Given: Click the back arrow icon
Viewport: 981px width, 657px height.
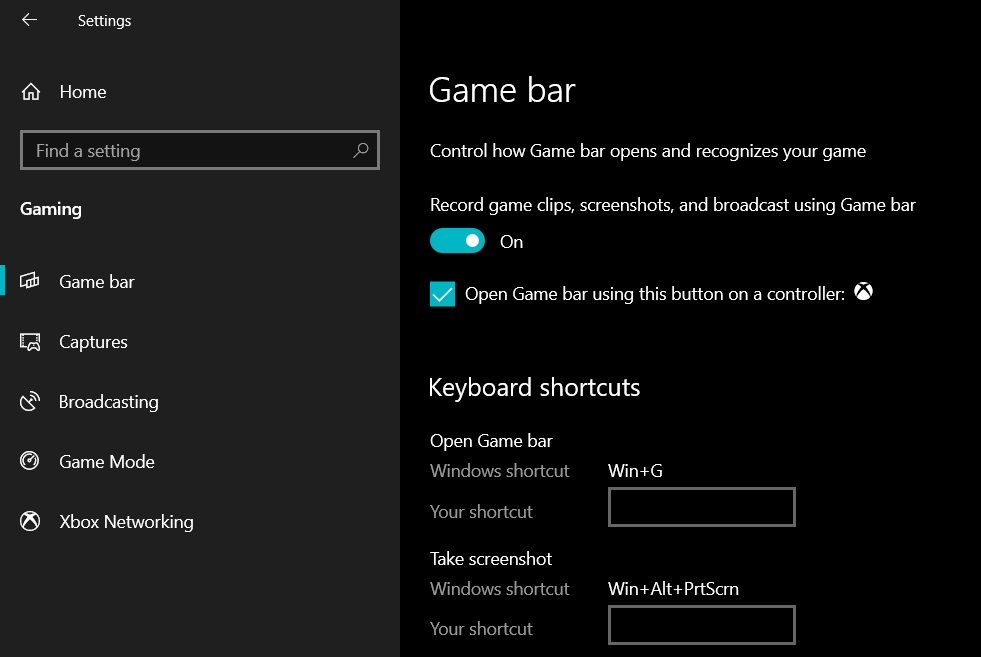Looking at the screenshot, I should 29,20.
